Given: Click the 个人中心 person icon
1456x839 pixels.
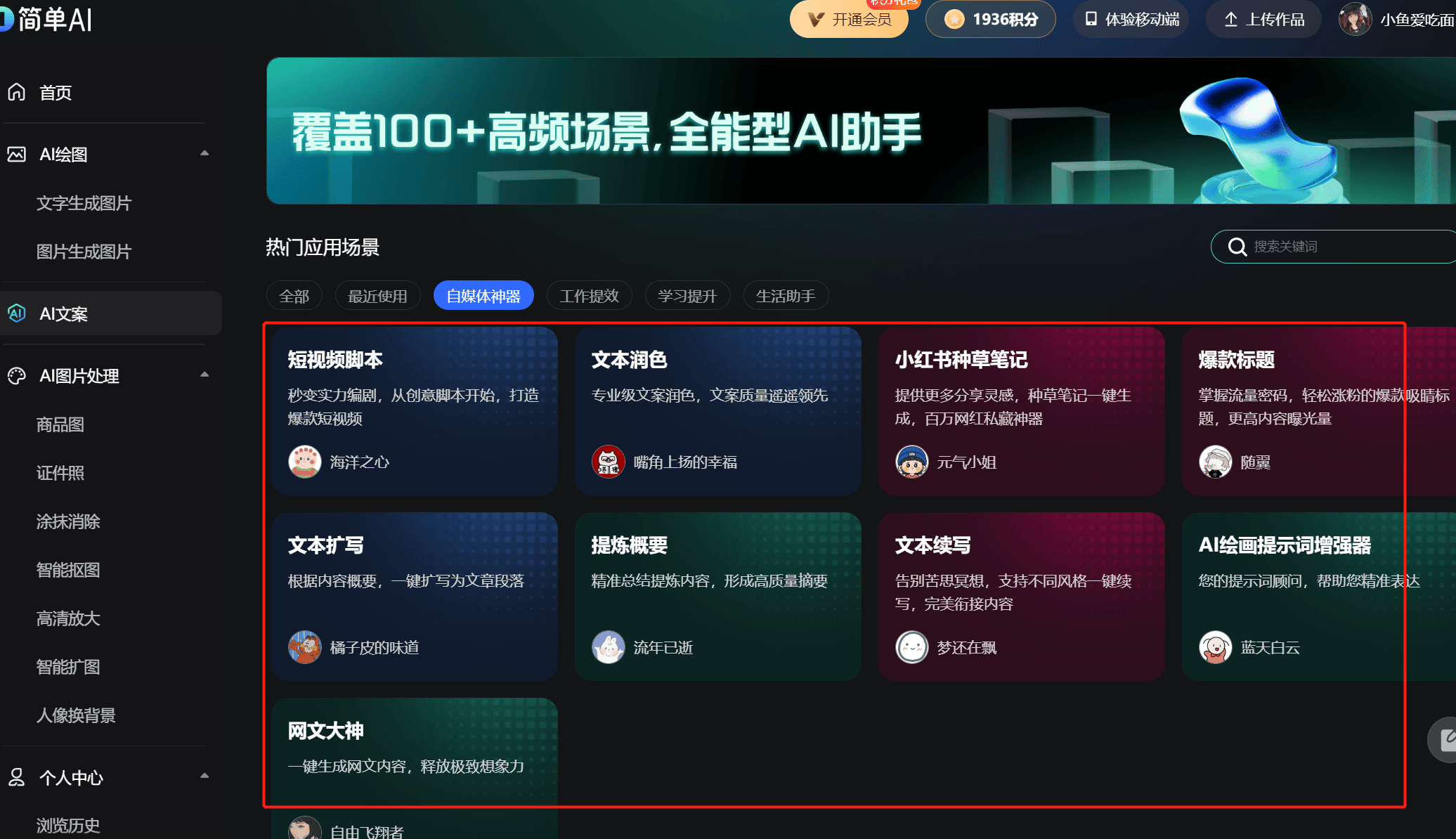Looking at the screenshot, I should pyautogui.click(x=17, y=777).
